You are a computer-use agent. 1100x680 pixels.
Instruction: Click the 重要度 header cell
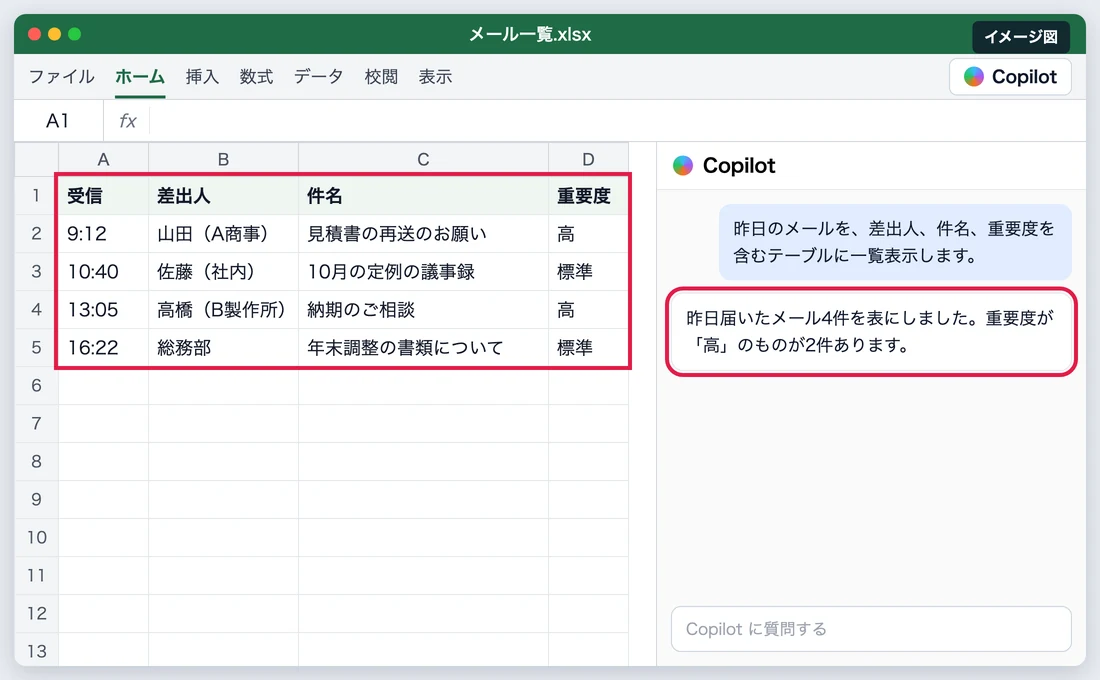tap(588, 195)
